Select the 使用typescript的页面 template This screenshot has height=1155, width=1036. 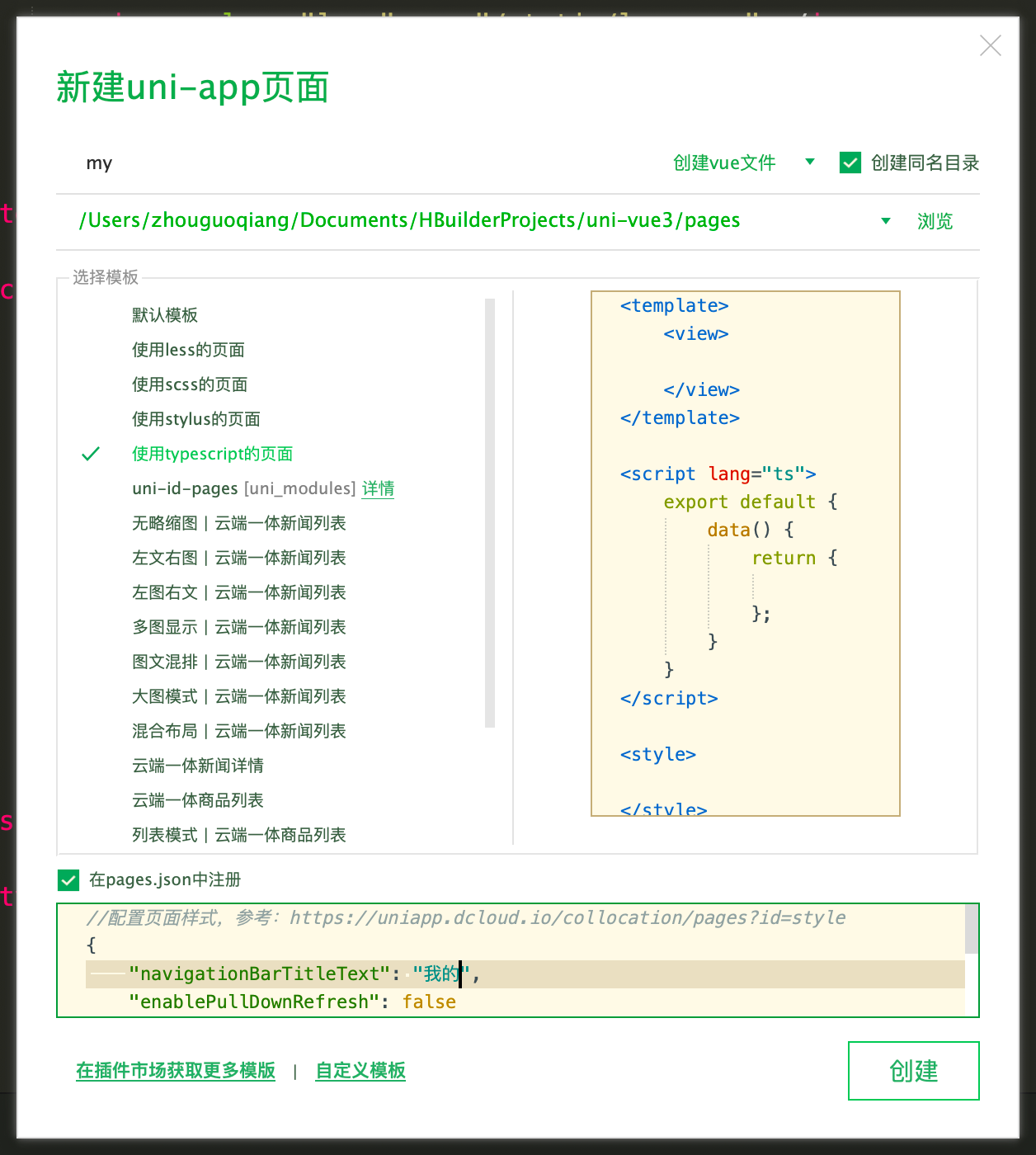213,454
